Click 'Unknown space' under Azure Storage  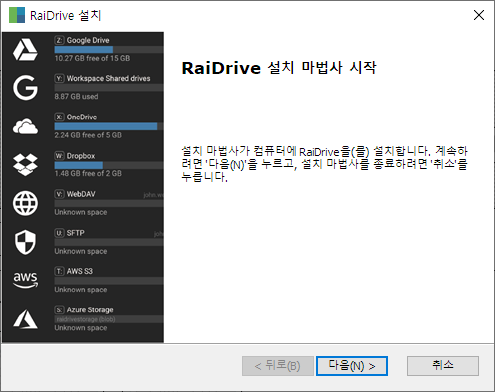click(81, 328)
